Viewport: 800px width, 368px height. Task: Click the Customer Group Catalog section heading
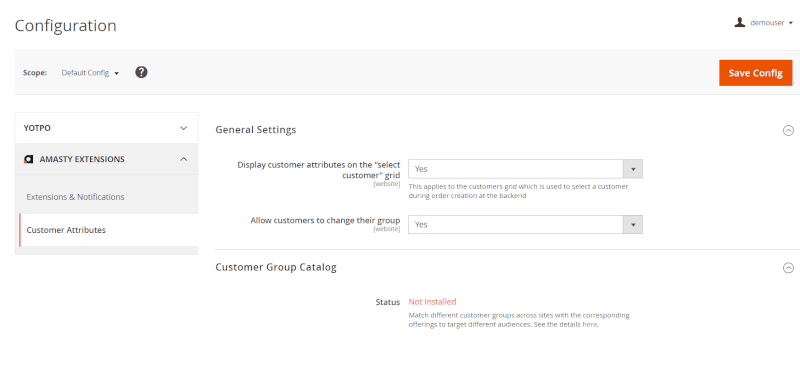point(276,267)
